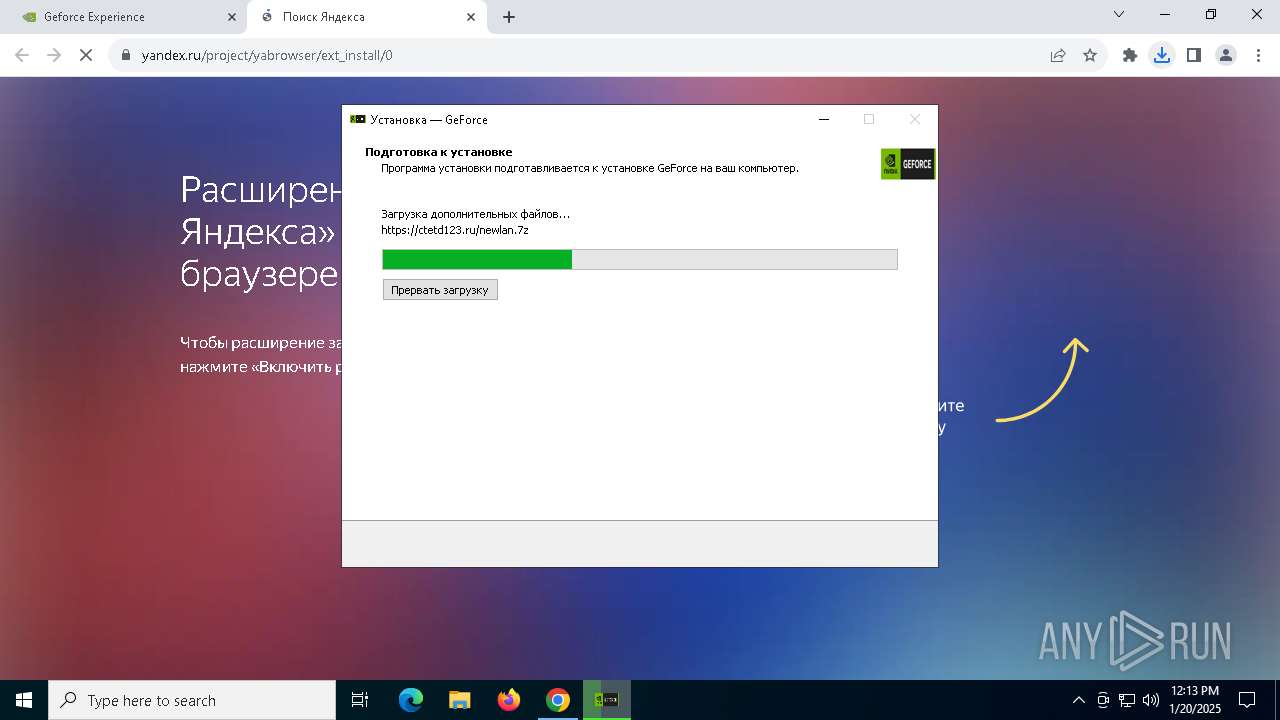1280x720 pixels.
Task: Go forward in browser history
Action: tap(54, 55)
